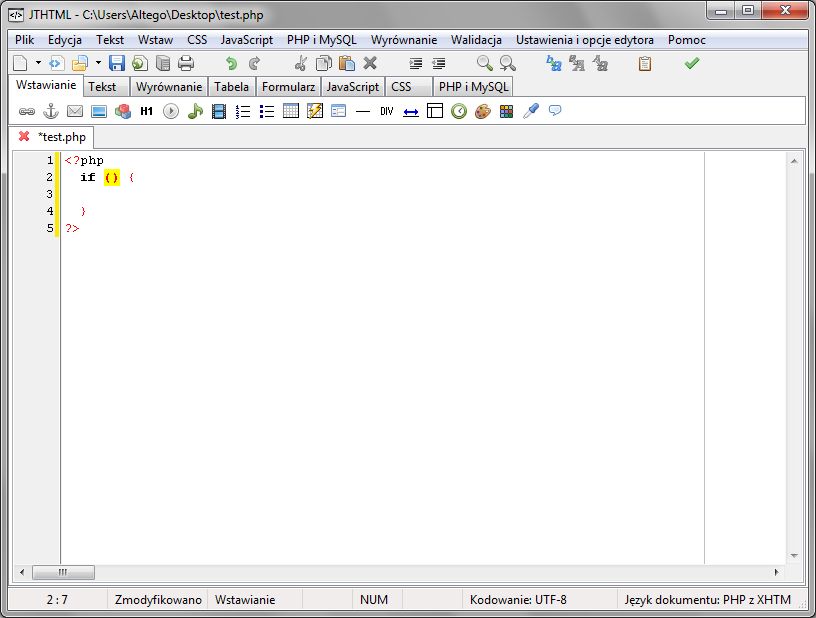Open the Walidacja menu

click(476, 40)
